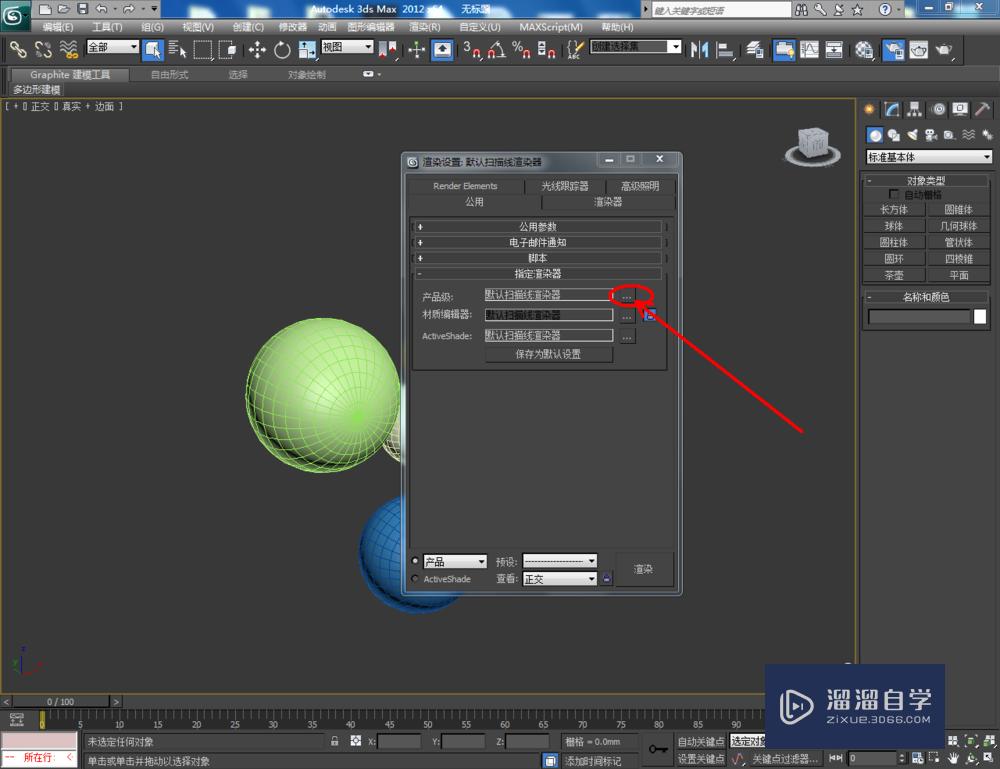Open Render Setup from the toolbar

point(893,49)
